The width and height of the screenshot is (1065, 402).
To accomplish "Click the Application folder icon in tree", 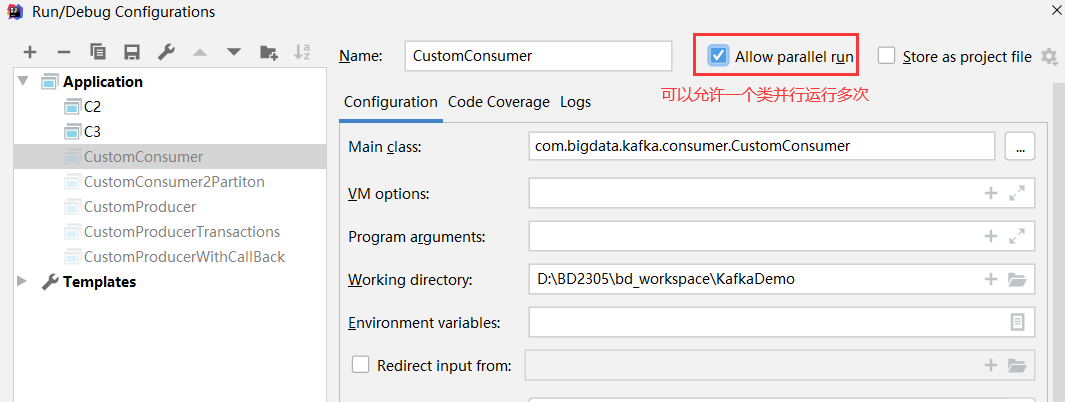I will 50,82.
